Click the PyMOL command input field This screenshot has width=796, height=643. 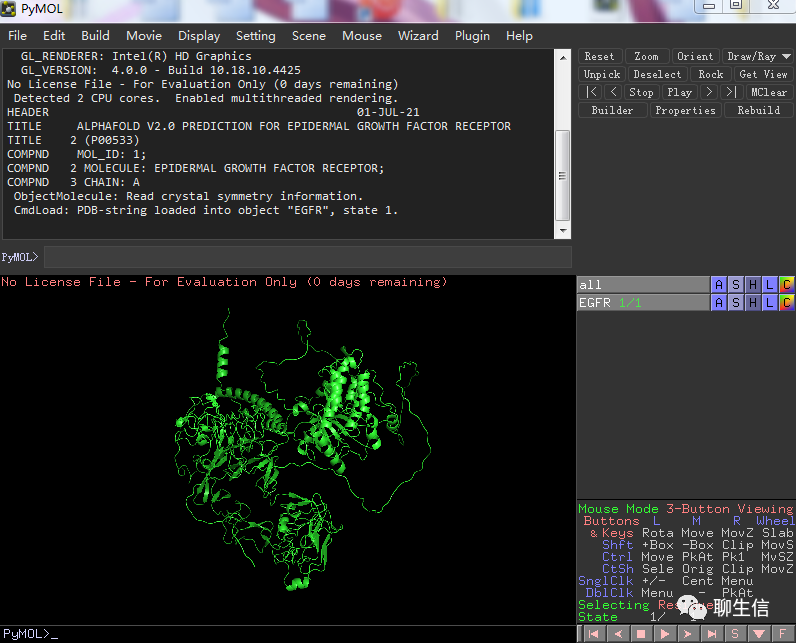(308, 257)
